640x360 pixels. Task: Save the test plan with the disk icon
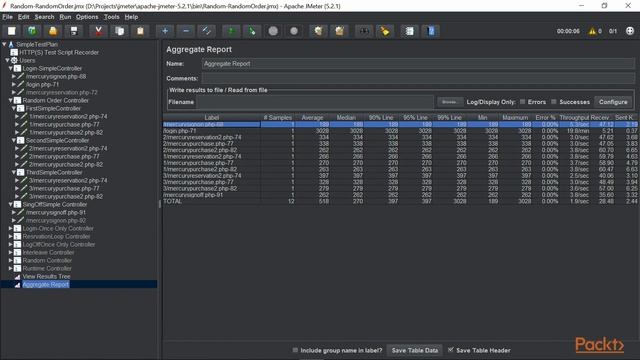74,31
